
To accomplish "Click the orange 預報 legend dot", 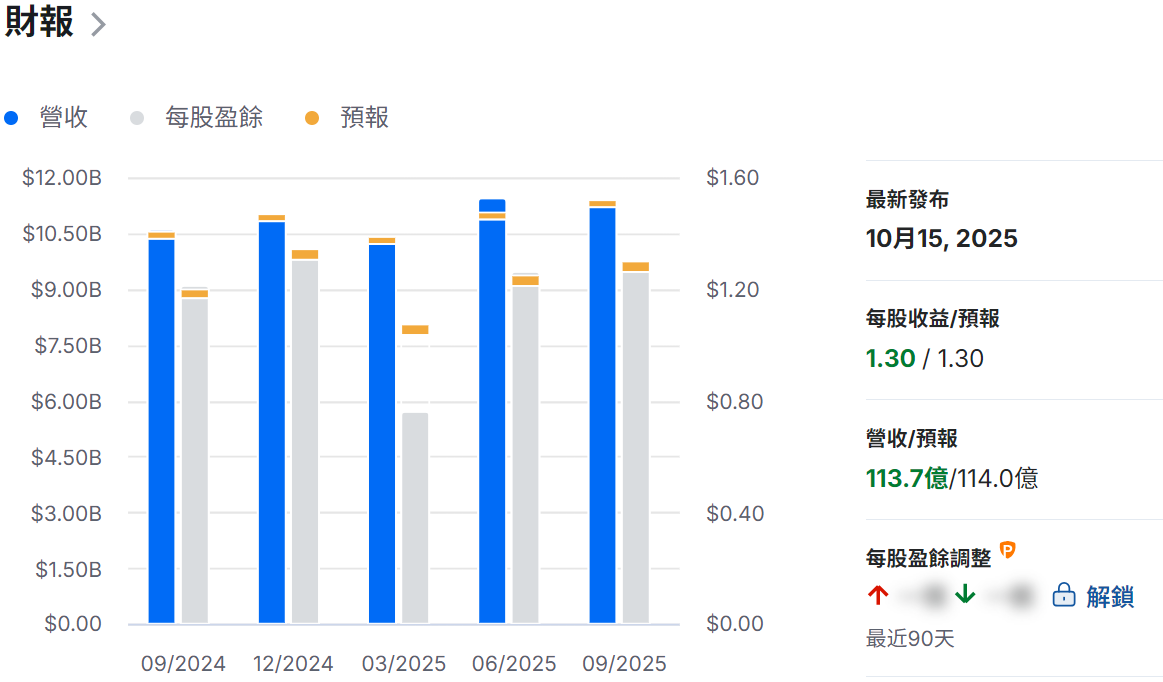I will [x=312, y=118].
